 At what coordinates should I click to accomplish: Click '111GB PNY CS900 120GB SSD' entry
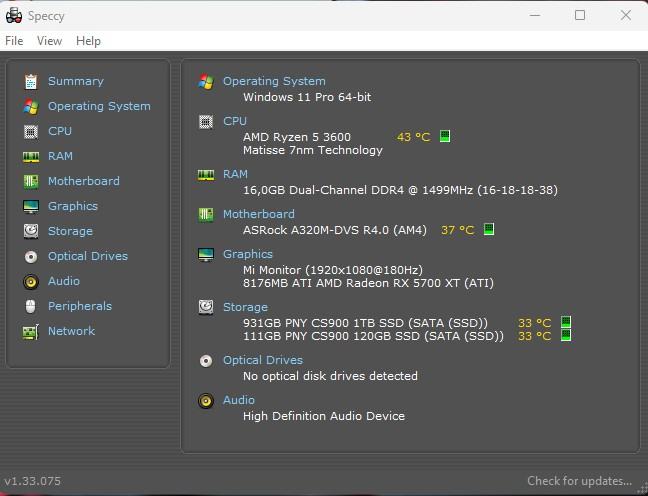tap(374, 336)
